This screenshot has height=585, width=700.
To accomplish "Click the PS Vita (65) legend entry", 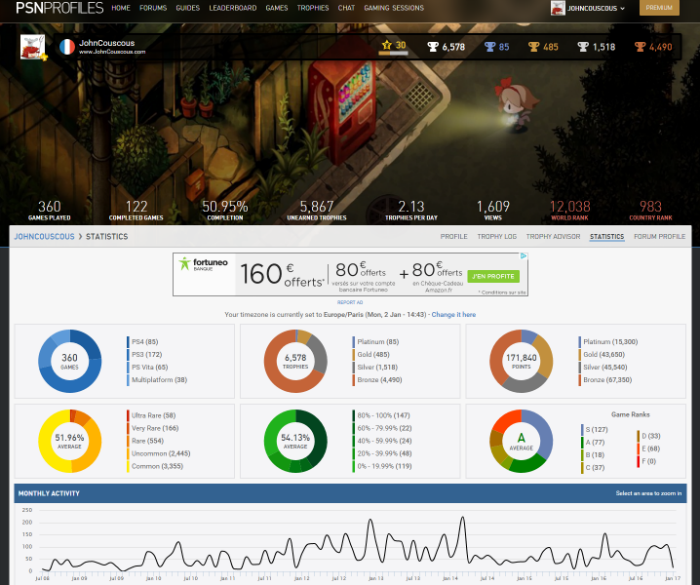I will [x=150, y=368].
